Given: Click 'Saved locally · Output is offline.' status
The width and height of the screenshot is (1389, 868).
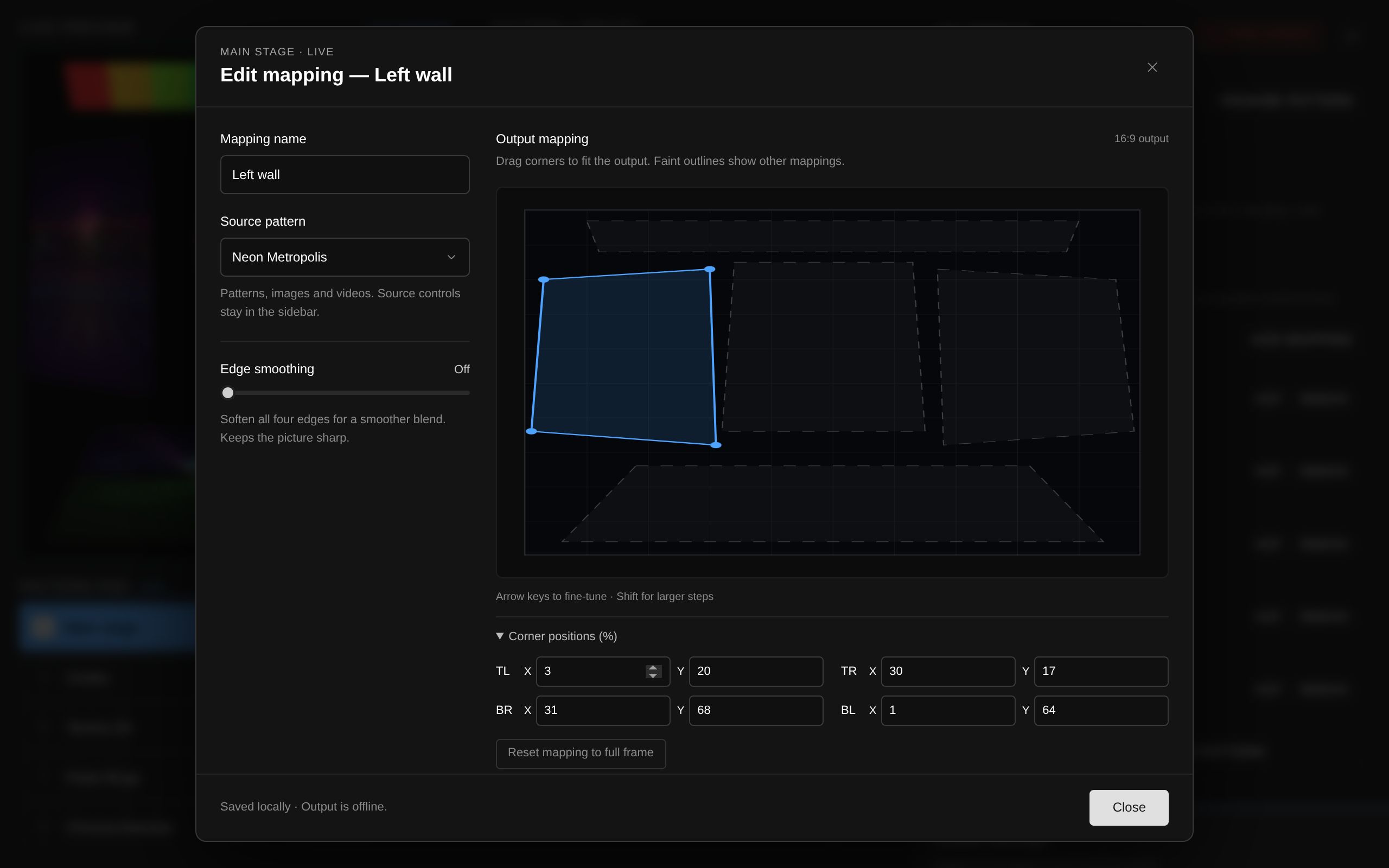Looking at the screenshot, I should pos(304,807).
